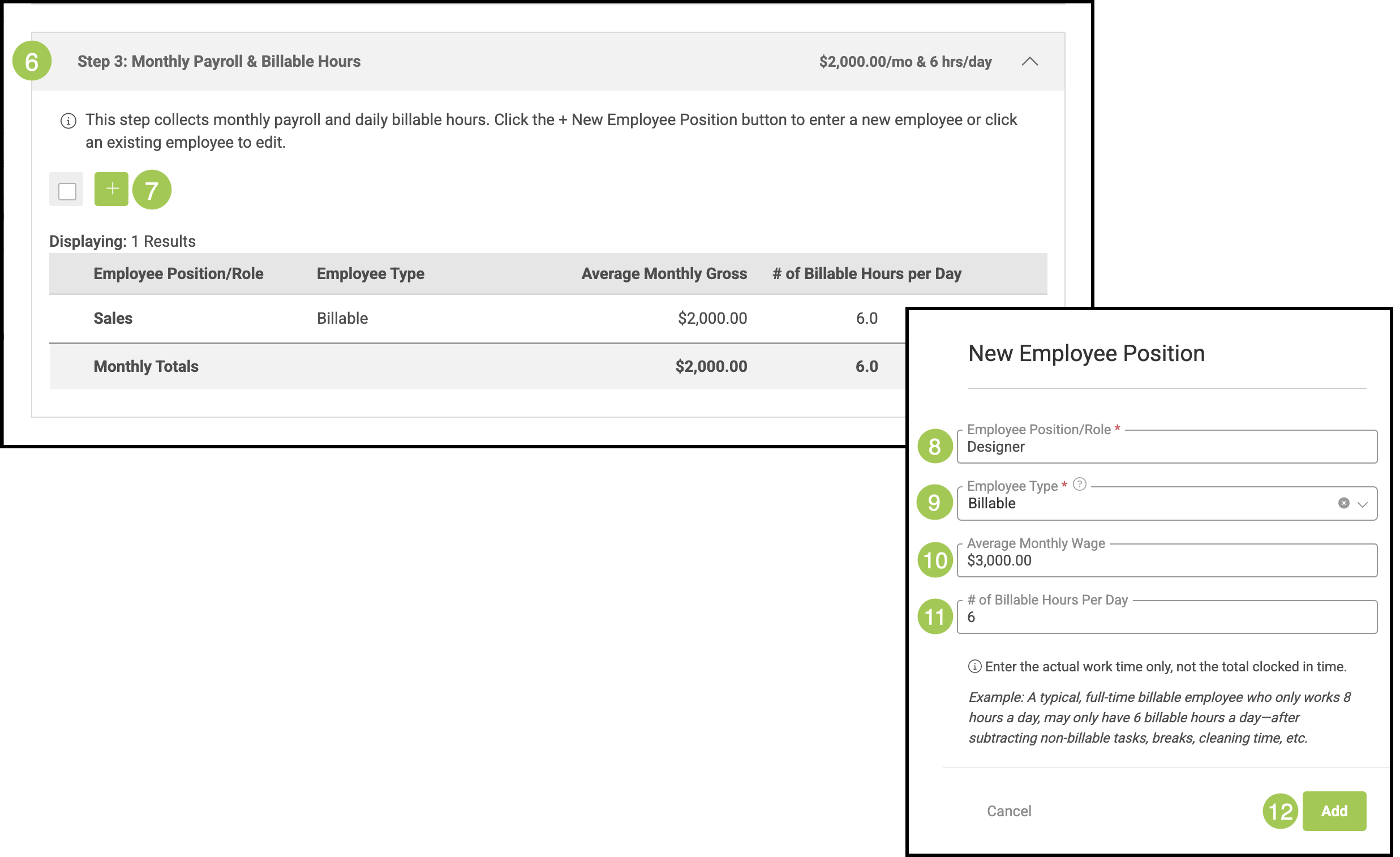
Task: Click the Add button
Action: (1334, 811)
